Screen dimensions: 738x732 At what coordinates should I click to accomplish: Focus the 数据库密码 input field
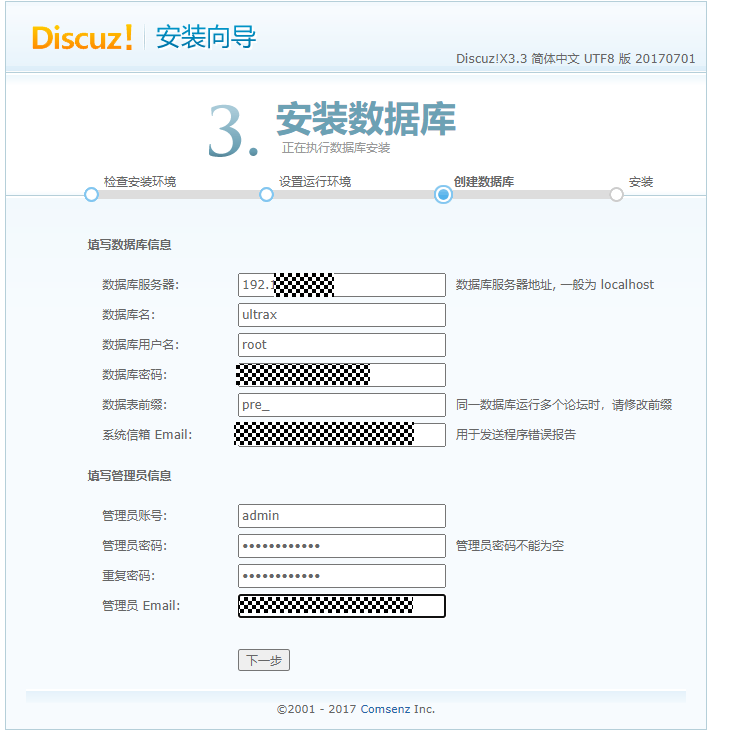(342, 375)
